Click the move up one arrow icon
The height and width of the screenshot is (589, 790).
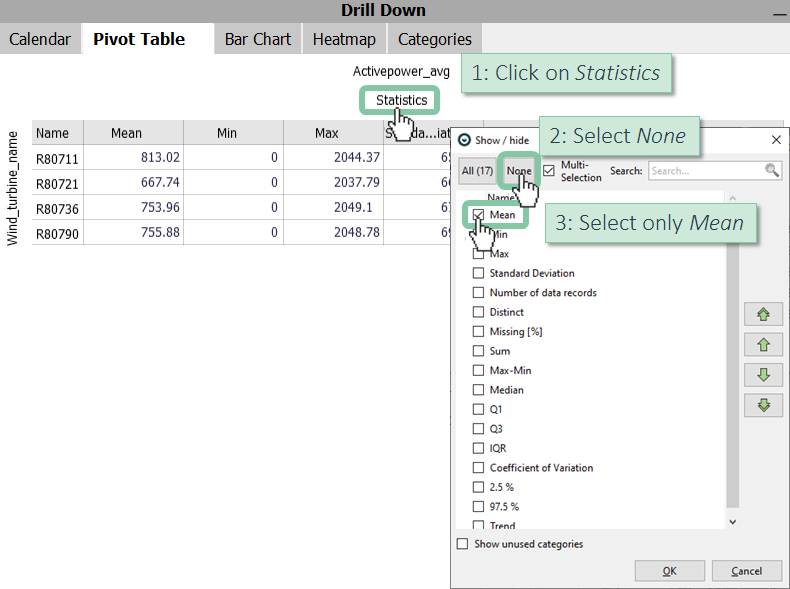pyautogui.click(x=763, y=345)
